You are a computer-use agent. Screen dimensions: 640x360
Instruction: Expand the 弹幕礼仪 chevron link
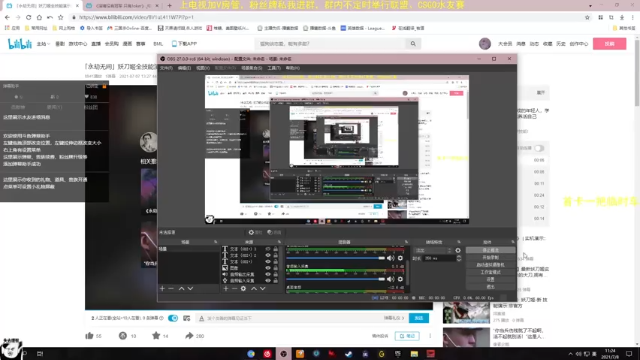pyautogui.click(x=394, y=318)
